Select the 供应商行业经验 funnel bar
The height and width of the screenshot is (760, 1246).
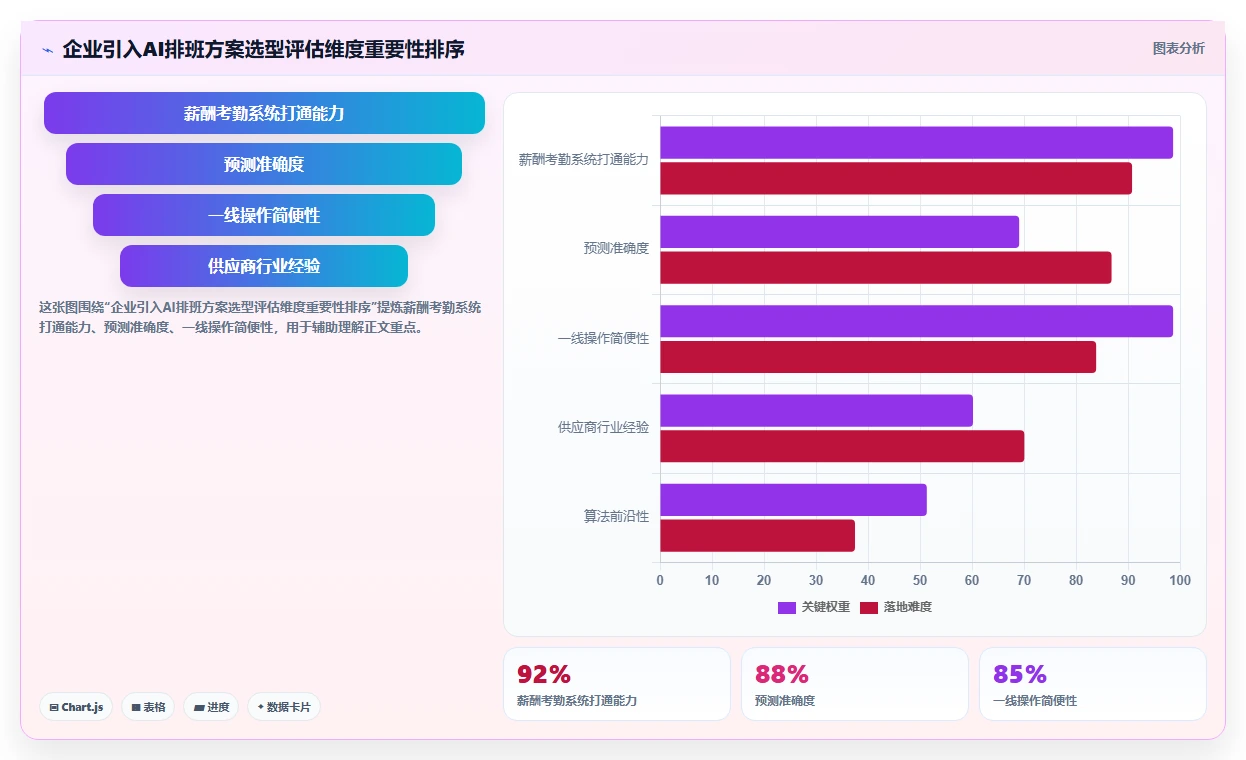[x=264, y=266]
